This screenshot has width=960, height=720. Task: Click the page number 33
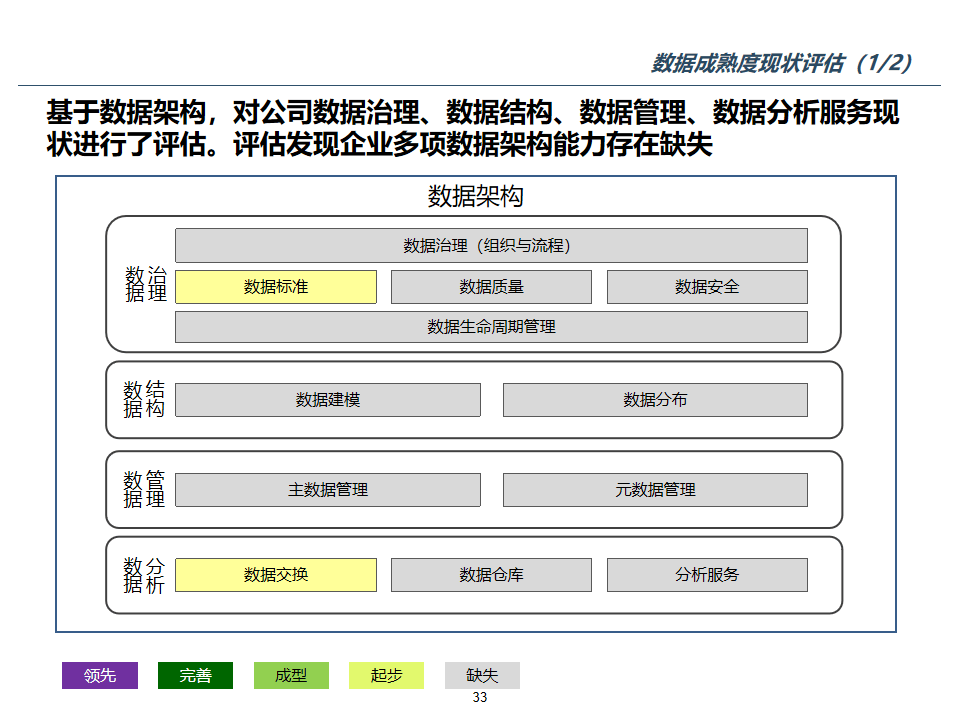click(x=480, y=697)
